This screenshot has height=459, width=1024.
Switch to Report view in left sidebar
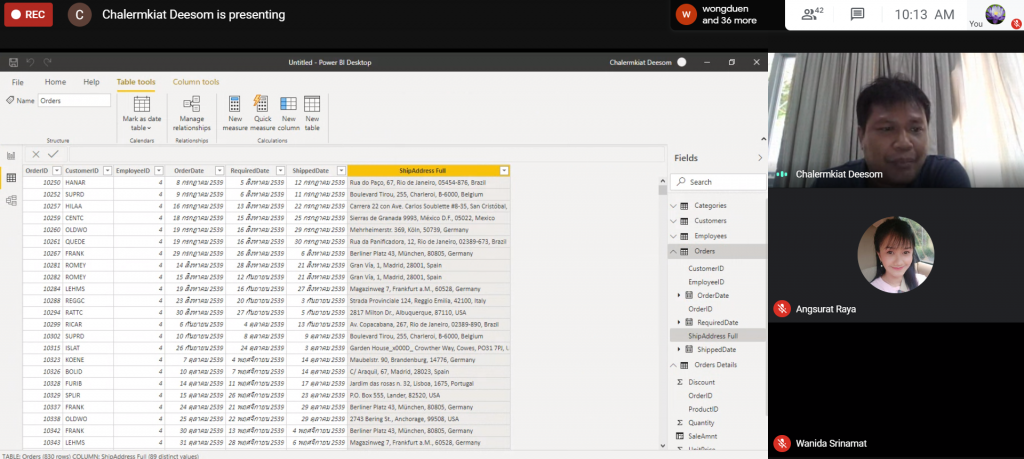[x=11, y=156]
